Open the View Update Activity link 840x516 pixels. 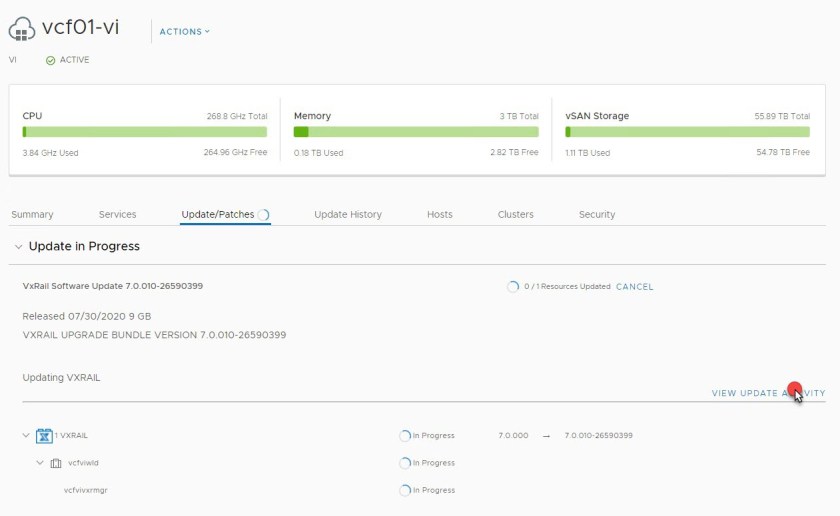(768, 394)
